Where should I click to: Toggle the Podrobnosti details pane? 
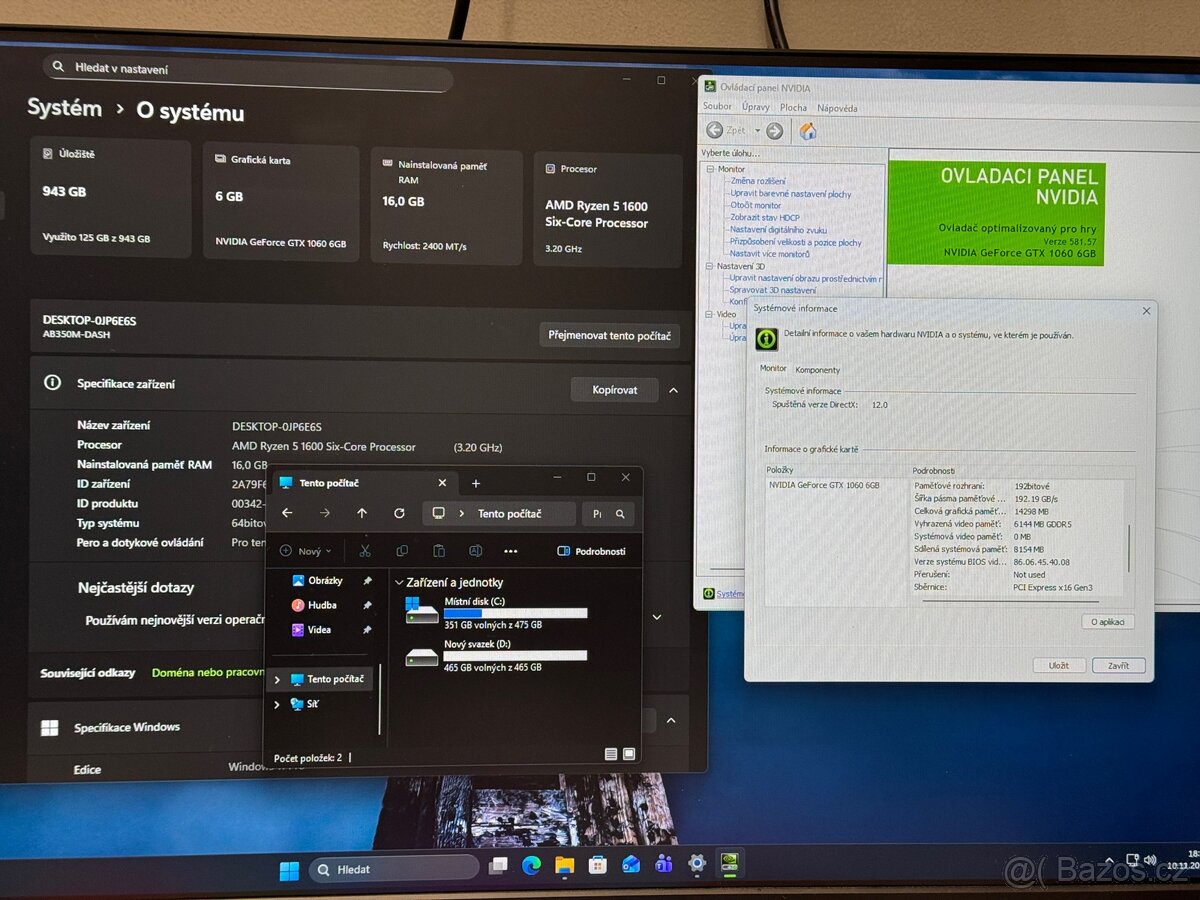[x=591, y=551]
